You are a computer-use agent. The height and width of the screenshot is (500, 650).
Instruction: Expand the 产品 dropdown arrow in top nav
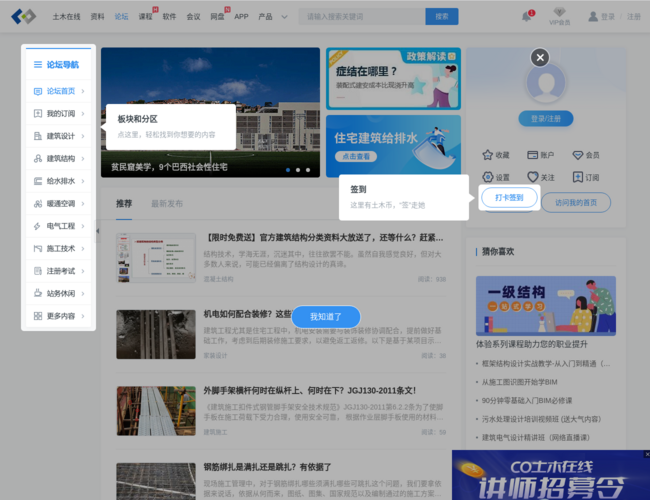coord(284,17)
